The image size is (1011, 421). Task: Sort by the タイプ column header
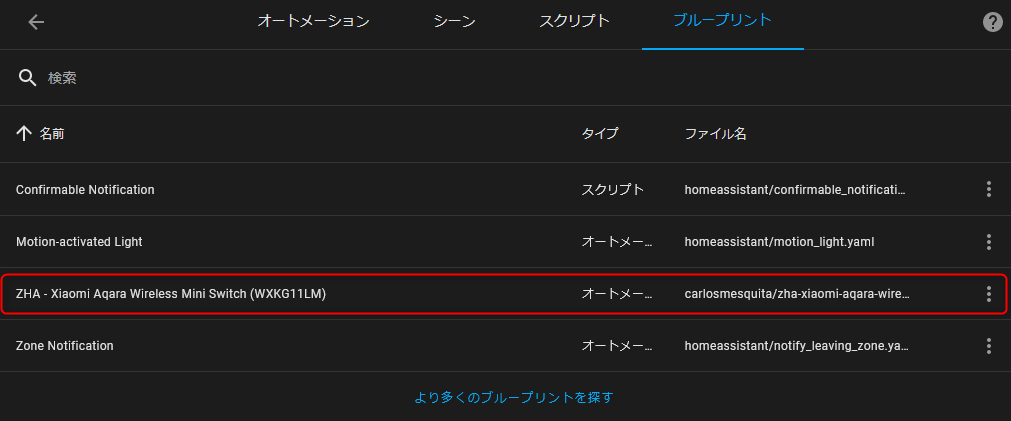(x=600, y=133)
